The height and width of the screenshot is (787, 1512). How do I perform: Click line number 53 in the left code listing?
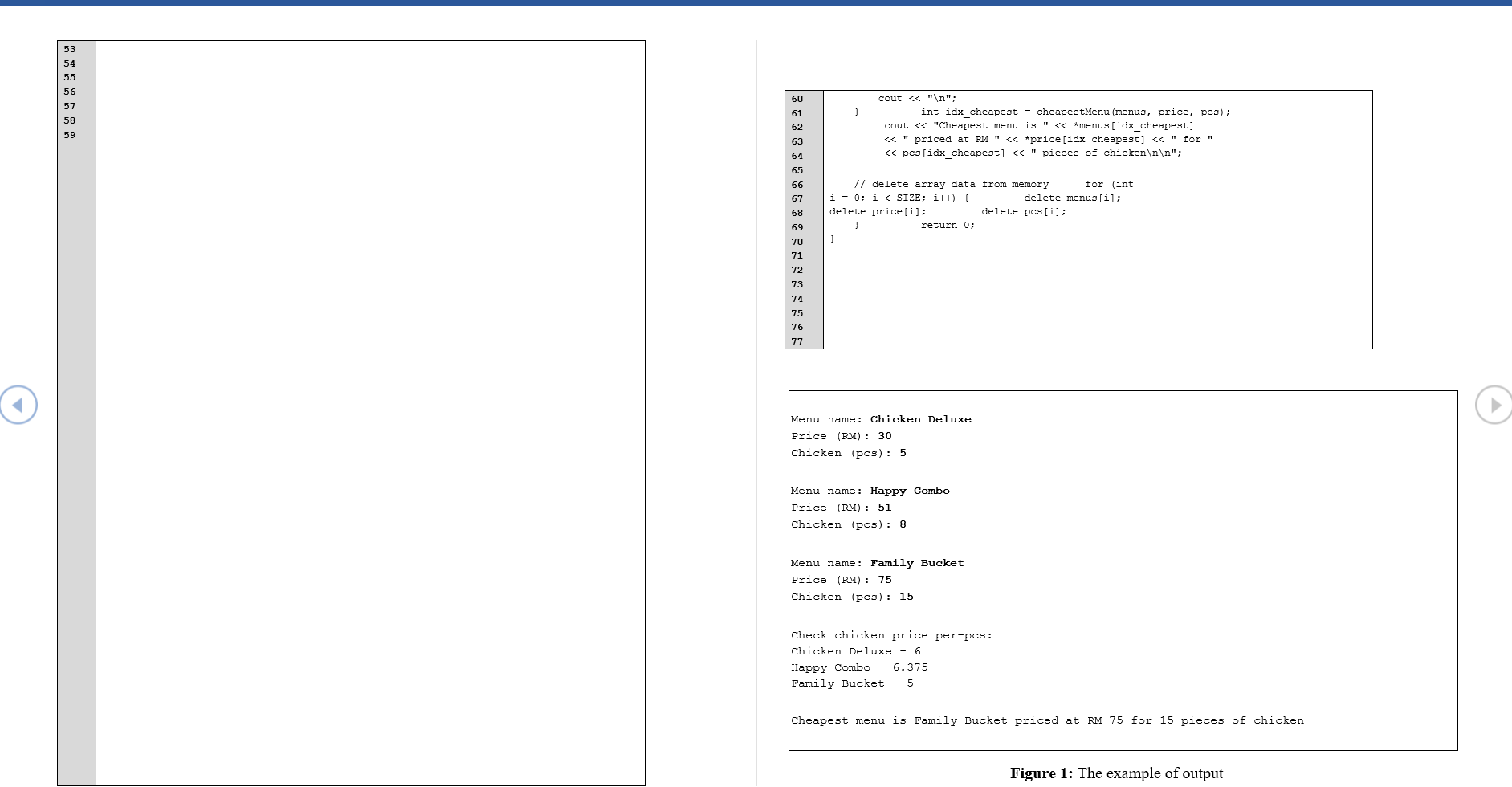click(x=70, y=49)
